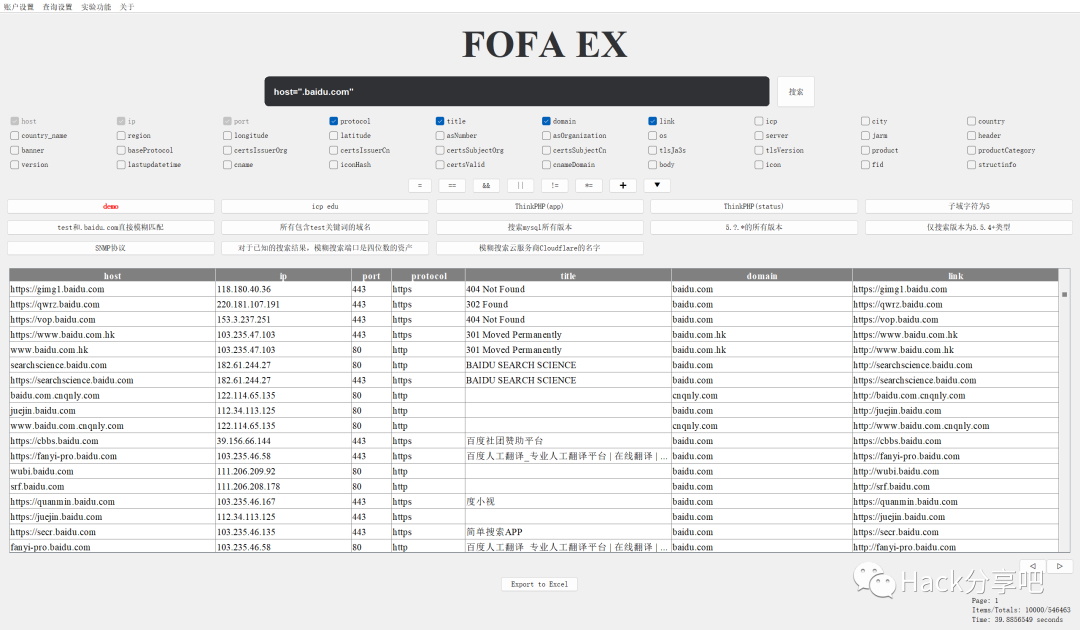Uncheck the title field checkbox
The height and width of the screenshot is (630, 1080).
click(x=439, y=121)
